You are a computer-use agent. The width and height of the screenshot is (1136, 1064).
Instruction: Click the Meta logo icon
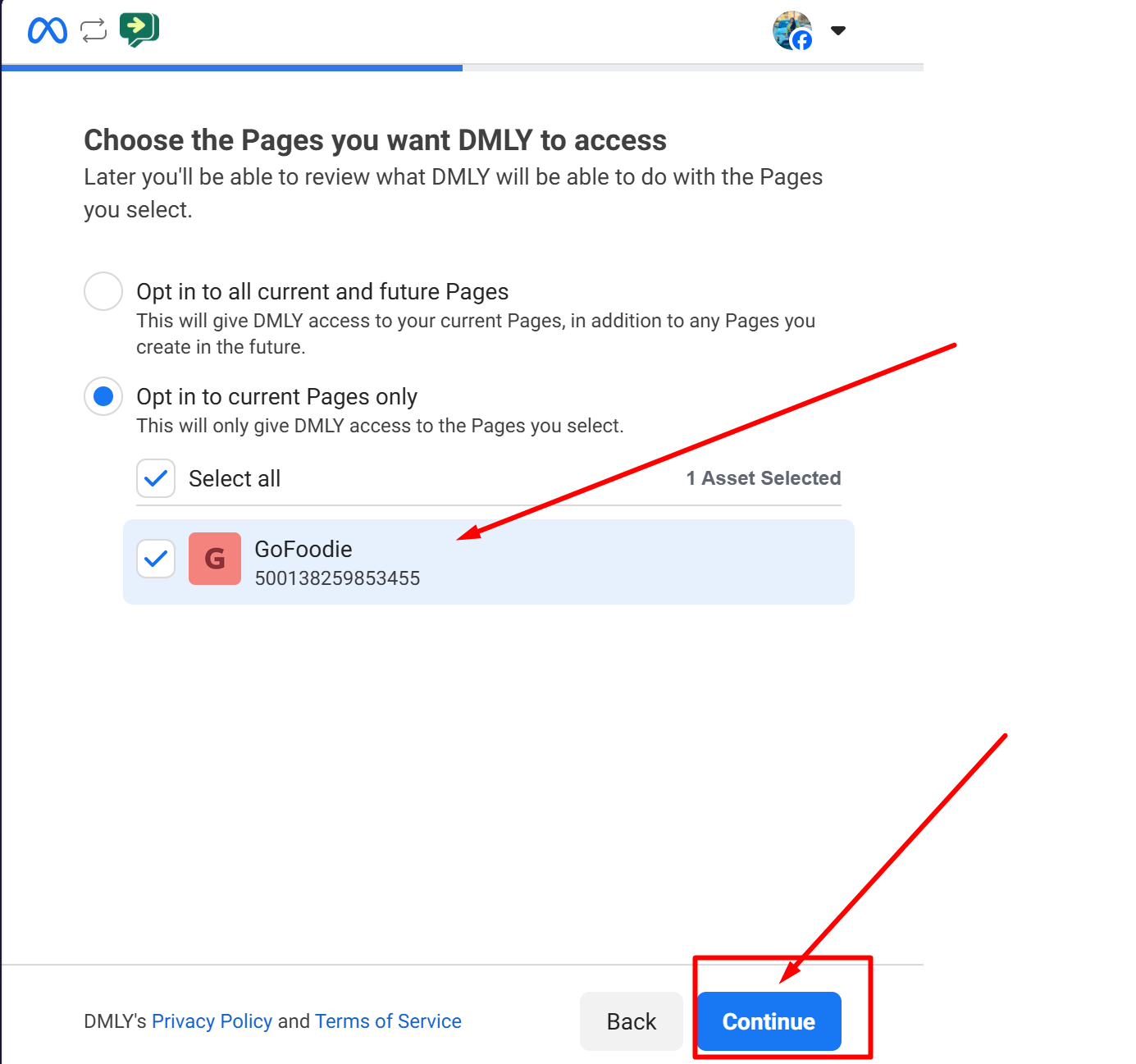point(48,30)
